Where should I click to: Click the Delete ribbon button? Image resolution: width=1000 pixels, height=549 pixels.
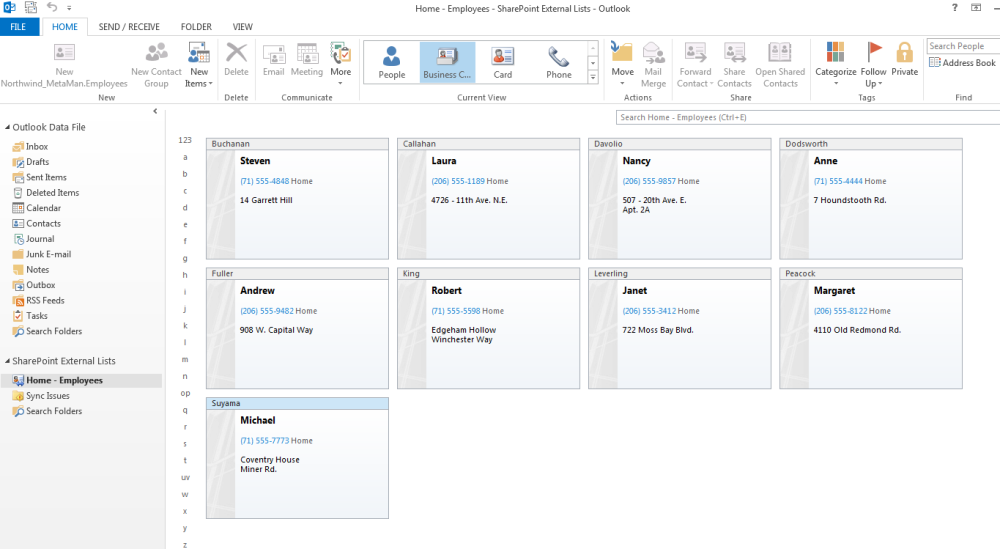tap(236, 60)
